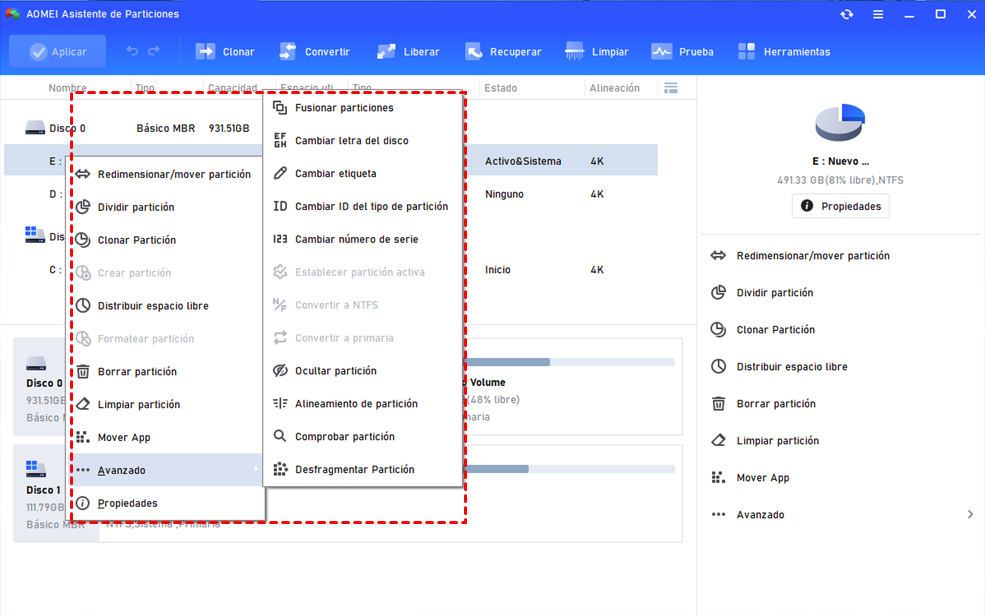Open Propiedades from context menu

[x=166, y=503]
